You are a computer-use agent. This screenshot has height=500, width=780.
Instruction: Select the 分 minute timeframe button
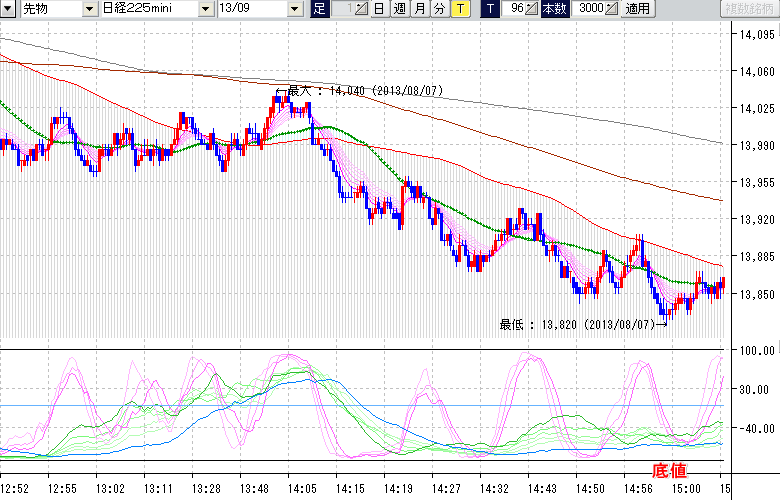point(439,9)
